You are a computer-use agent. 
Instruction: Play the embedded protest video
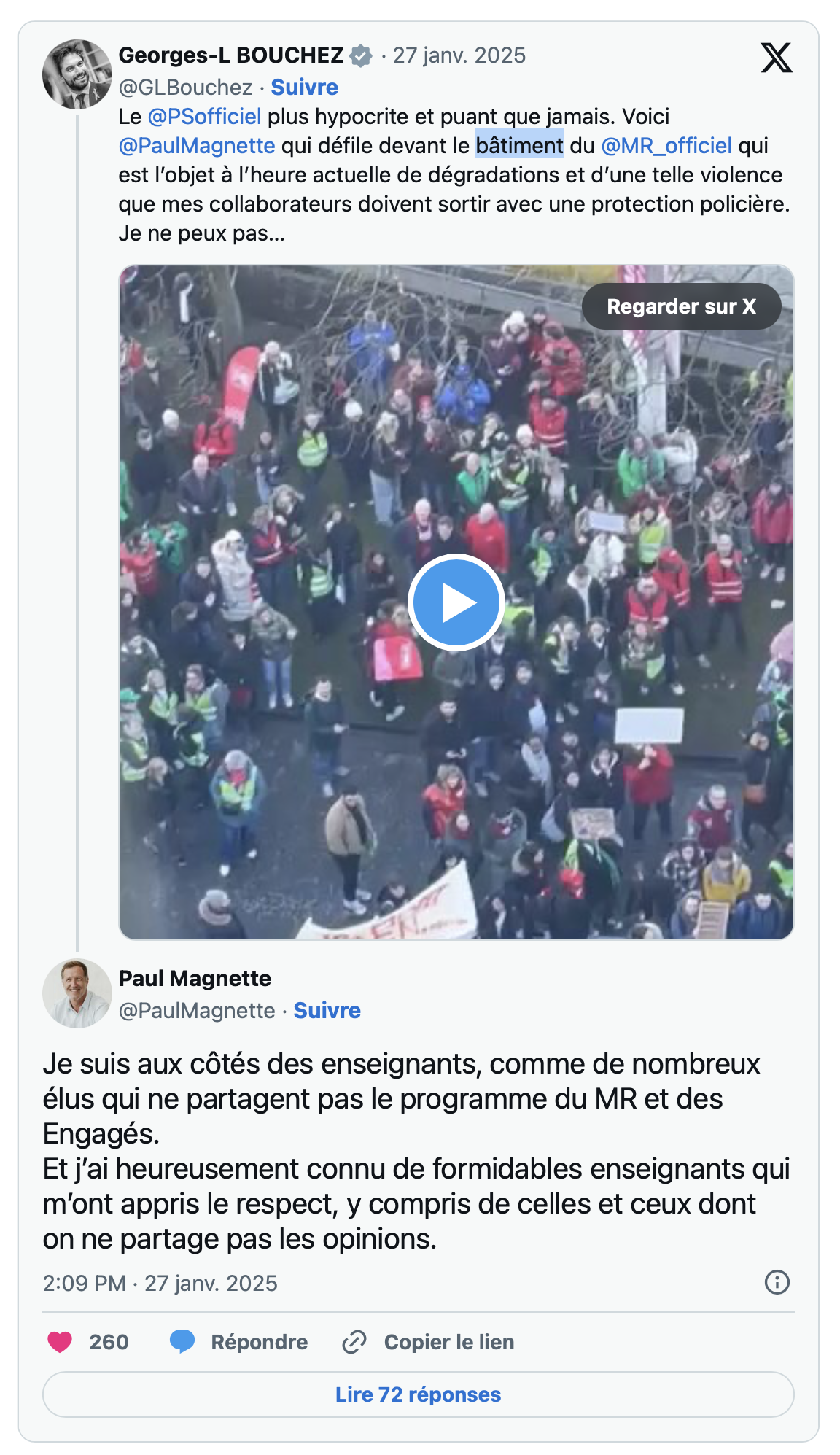(x=456, y=602)
